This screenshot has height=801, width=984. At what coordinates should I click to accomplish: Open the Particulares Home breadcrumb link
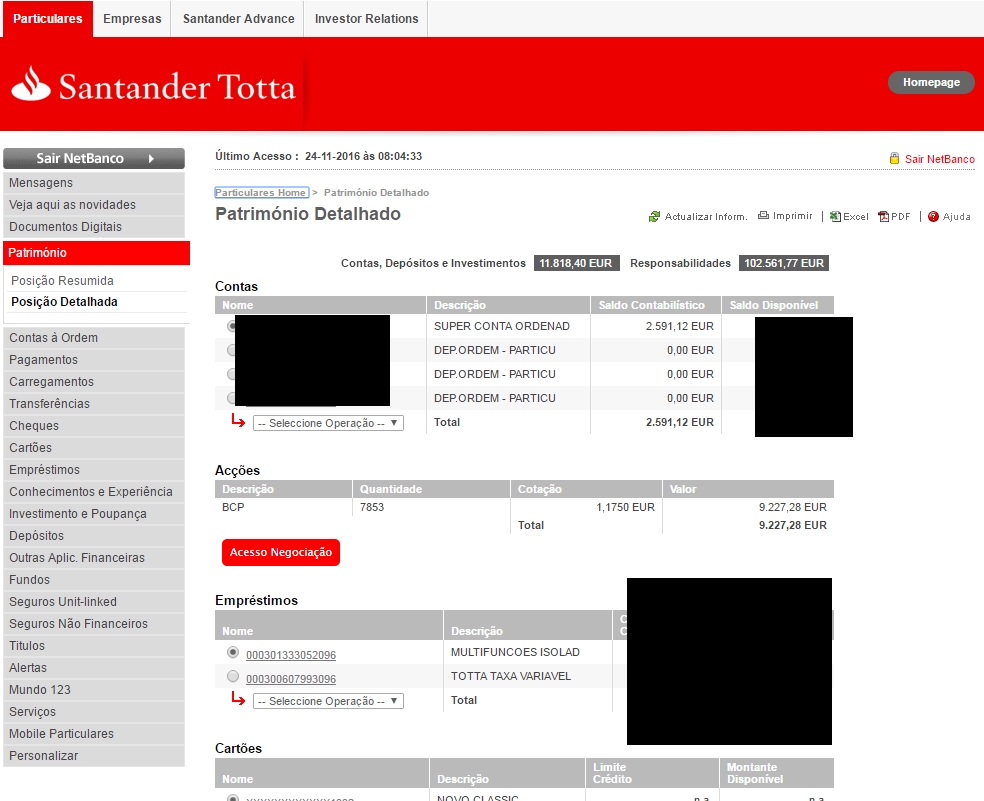261,192
